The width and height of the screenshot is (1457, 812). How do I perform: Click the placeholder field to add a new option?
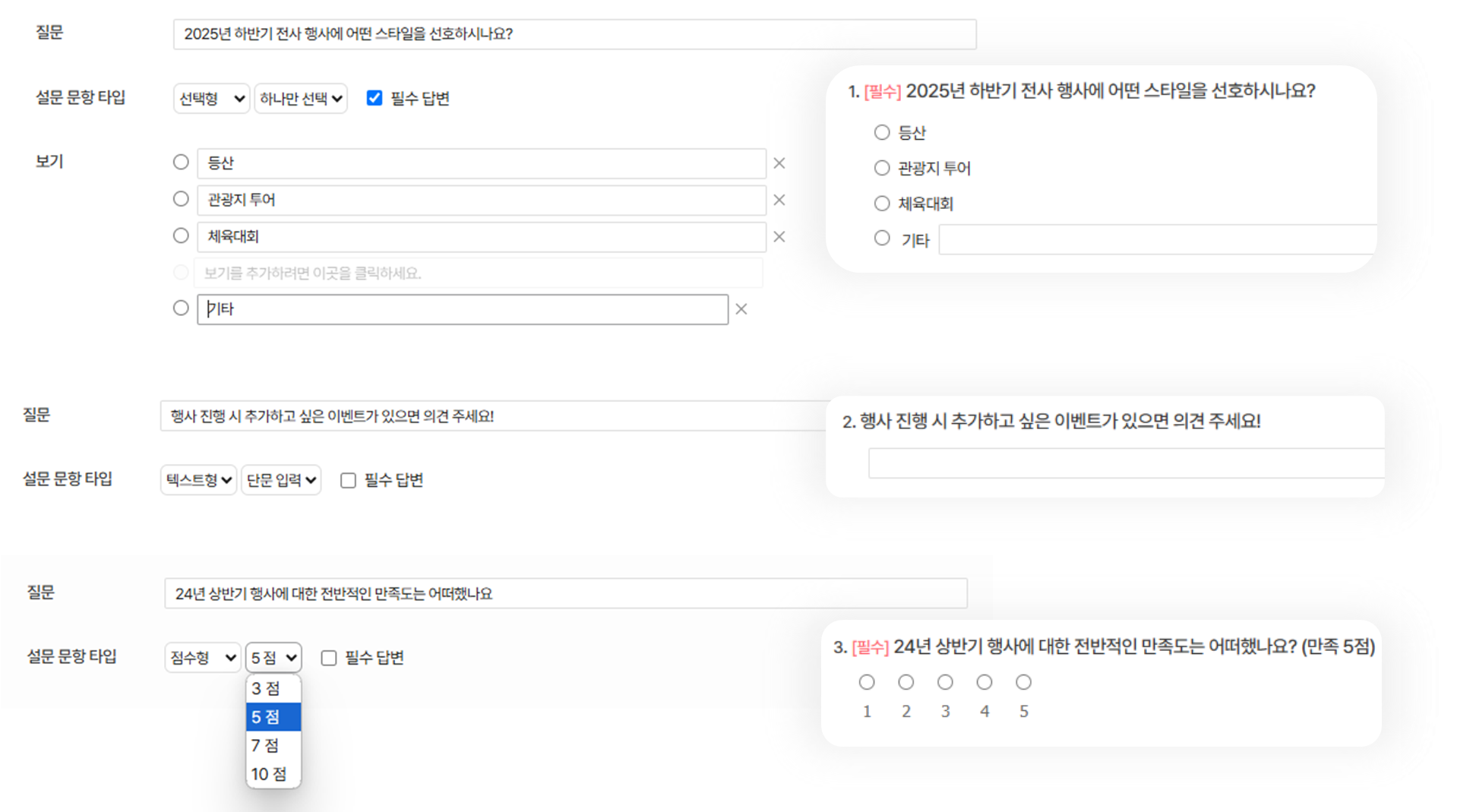click(478, 273)
